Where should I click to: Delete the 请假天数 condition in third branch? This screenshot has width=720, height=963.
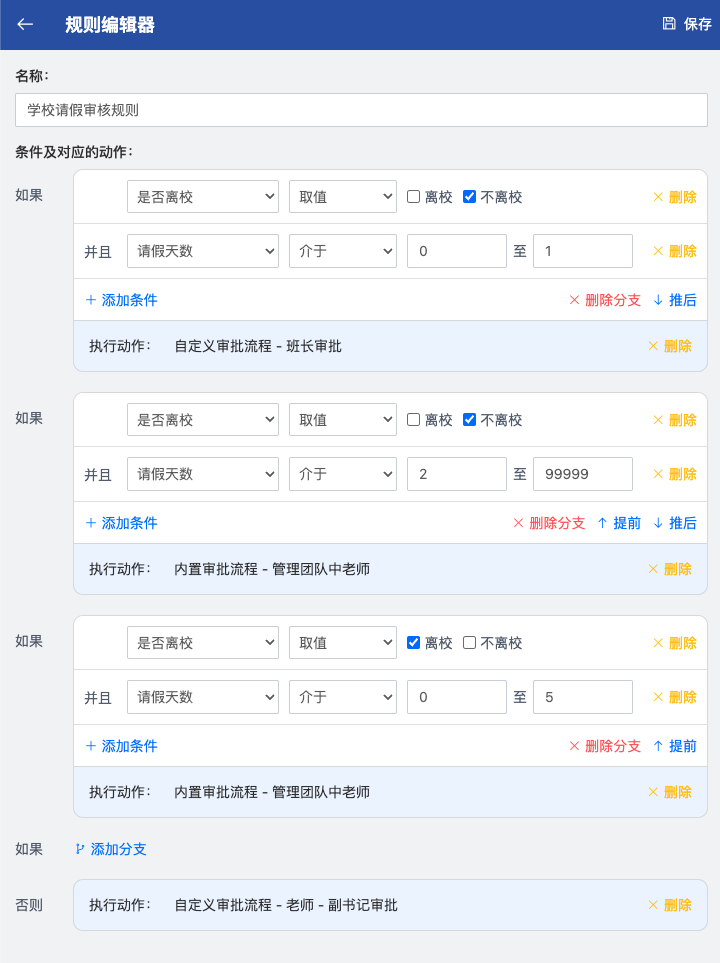pos(675,697)
